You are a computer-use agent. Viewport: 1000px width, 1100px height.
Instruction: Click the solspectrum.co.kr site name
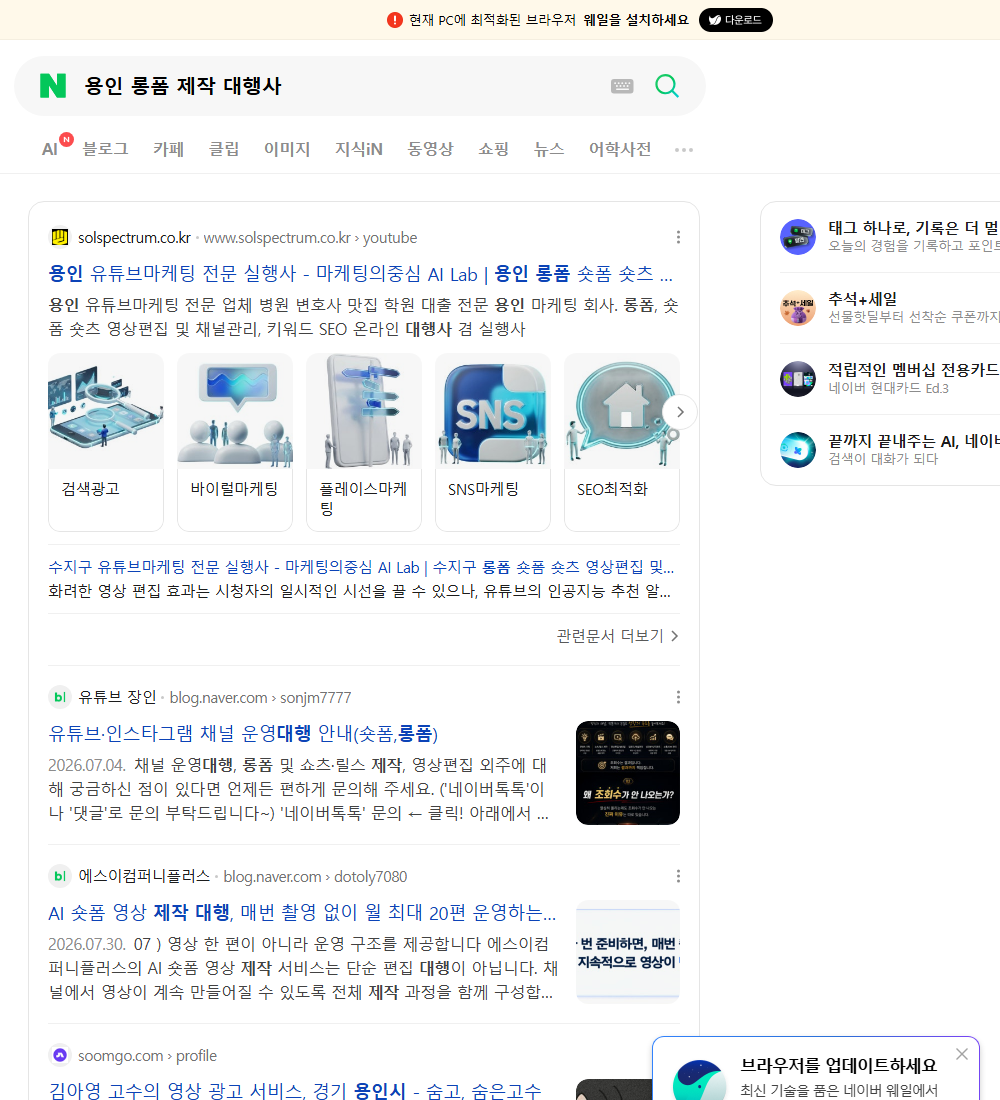134,238
